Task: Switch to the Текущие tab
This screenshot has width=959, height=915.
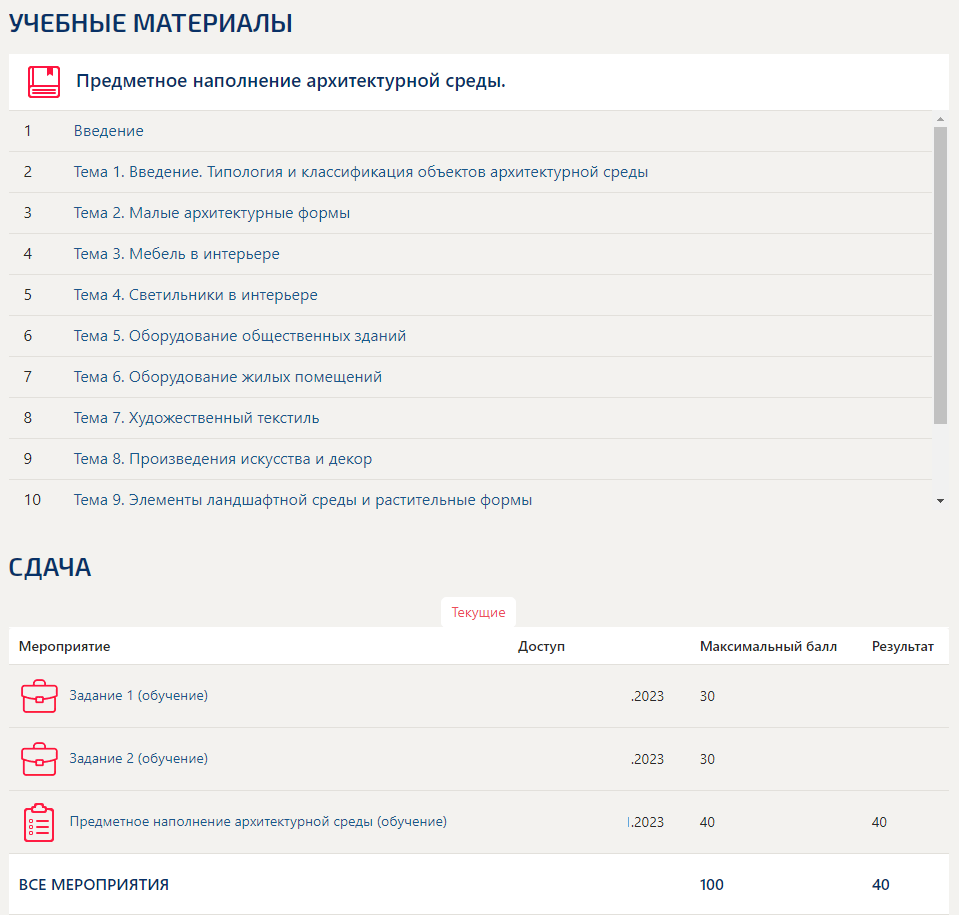Action: click(x=478, y=612)
